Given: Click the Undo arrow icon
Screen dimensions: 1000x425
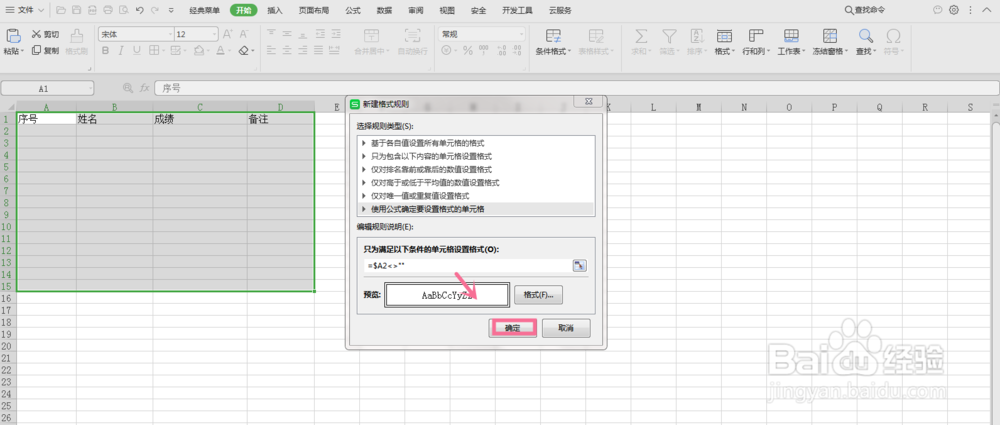Looking at the screenshot, I should click(x=140, y=10).
